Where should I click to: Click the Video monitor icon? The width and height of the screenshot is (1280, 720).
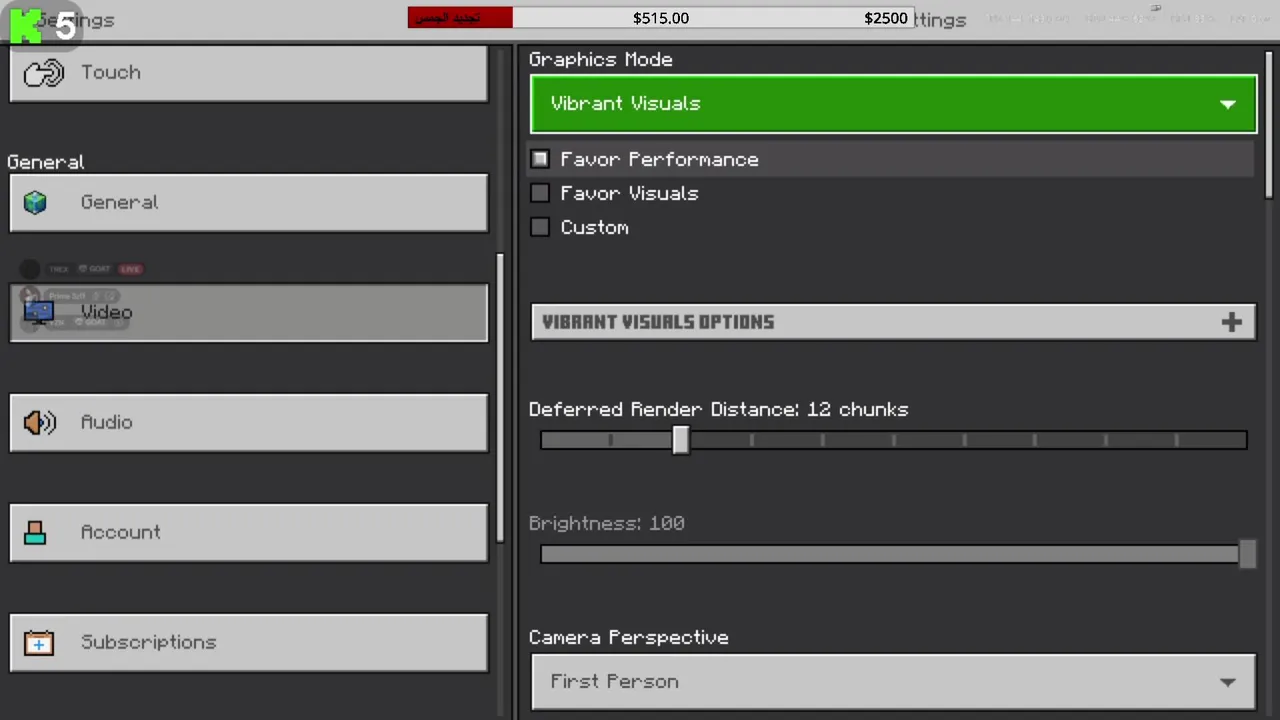pos(39,313)
